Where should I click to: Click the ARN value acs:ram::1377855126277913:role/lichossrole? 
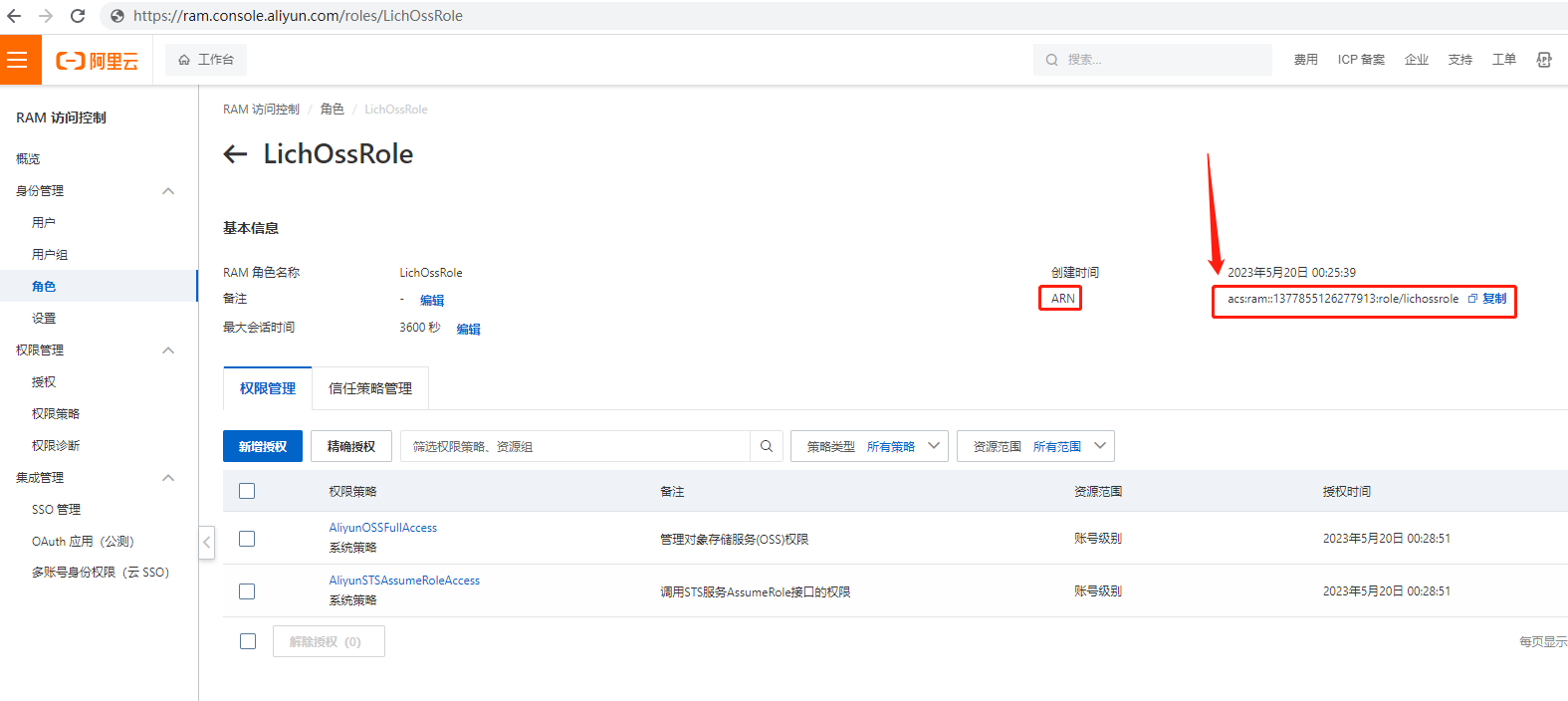tap(1343, 299)
